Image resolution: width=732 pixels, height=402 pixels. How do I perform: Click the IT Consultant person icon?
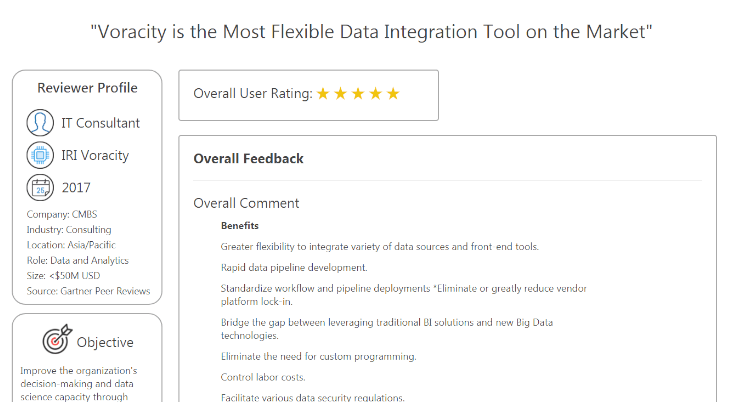pos(40,123)
